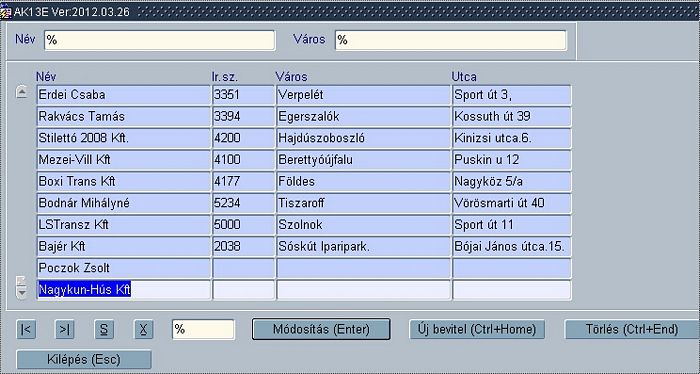The width and height of the screenshot is (700, 374).
Task: Click the X button
Action: pos(143,329)
